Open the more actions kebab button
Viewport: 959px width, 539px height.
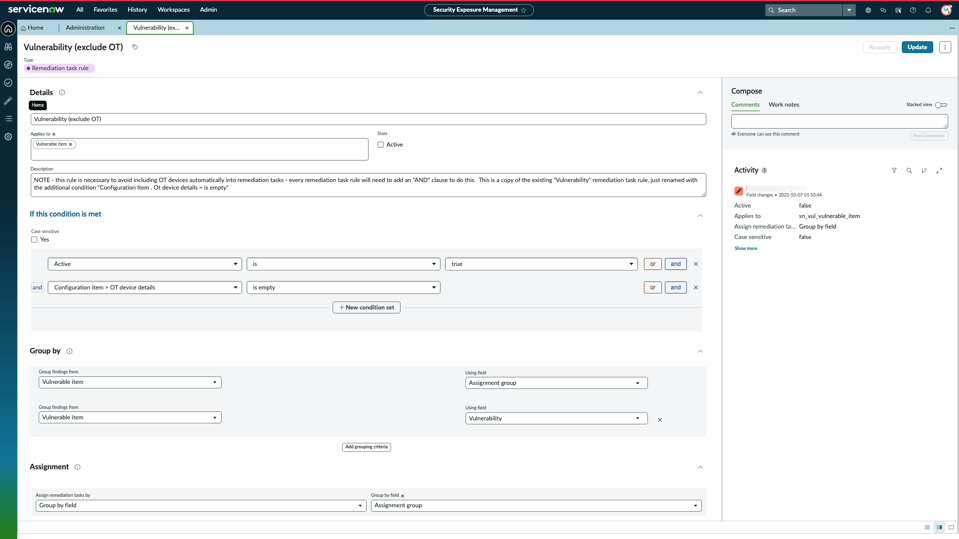(945, 47)
